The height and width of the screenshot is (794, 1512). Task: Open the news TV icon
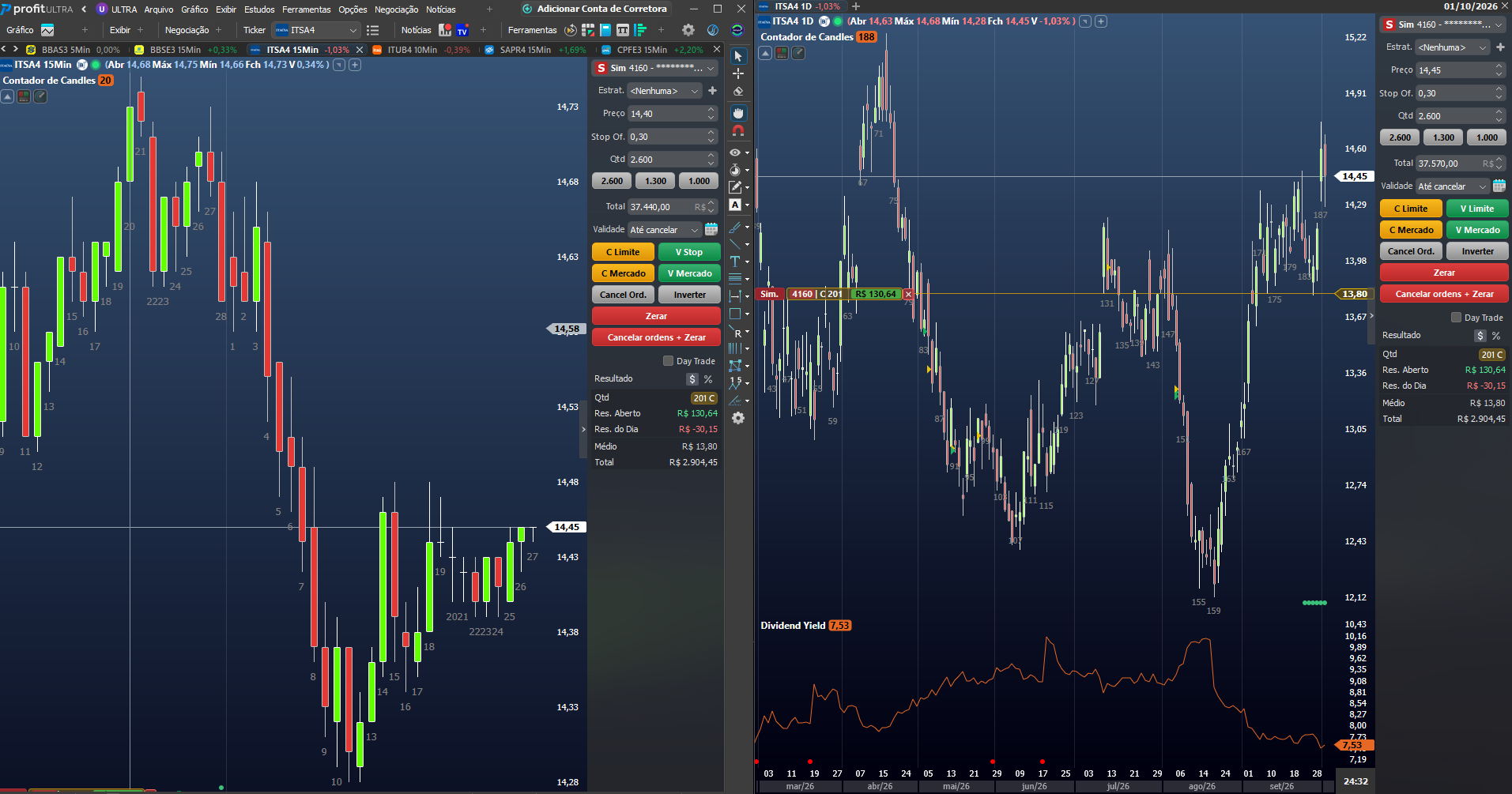coord(463,30)
